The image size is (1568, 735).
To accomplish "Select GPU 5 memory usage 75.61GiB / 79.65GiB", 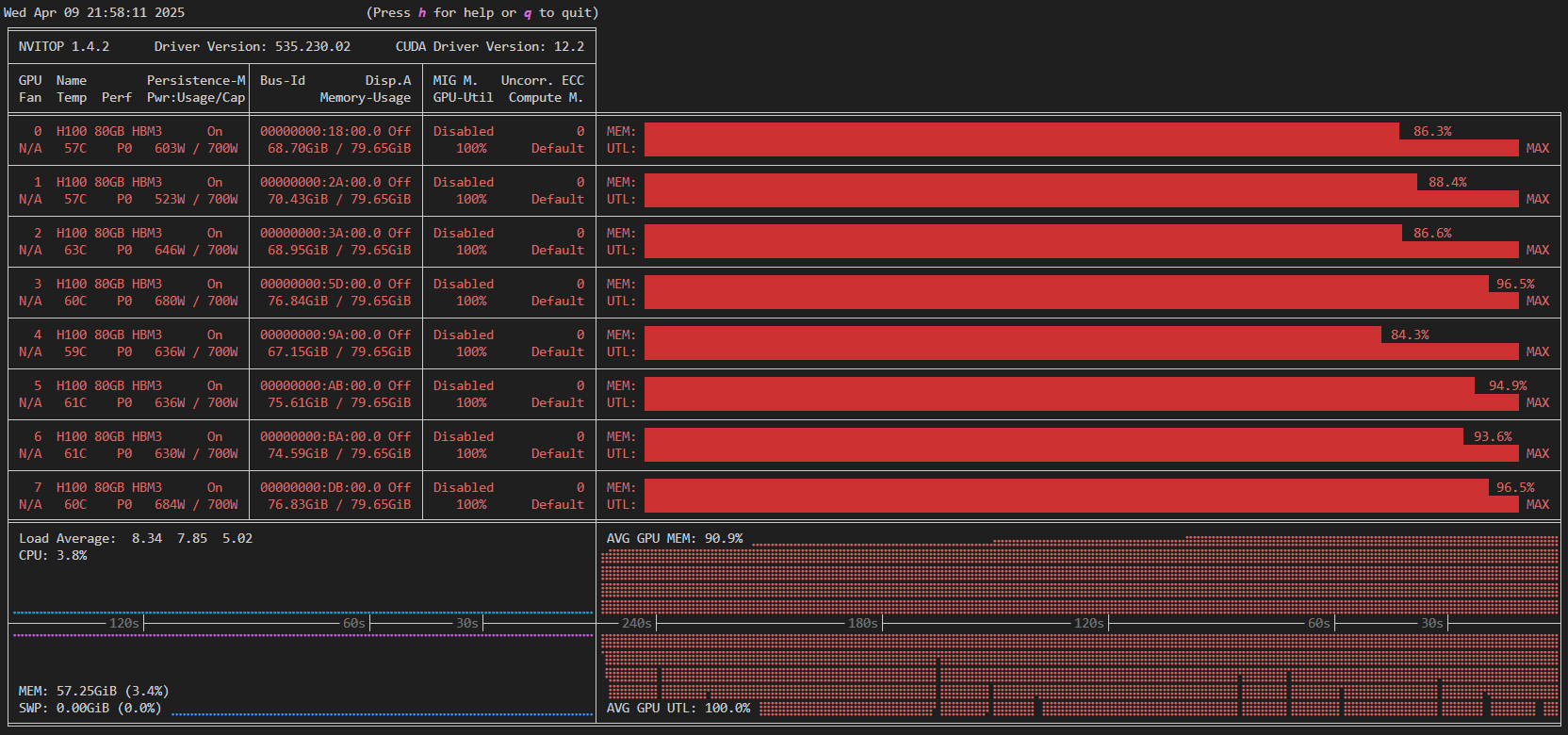I will pos(339,402).
